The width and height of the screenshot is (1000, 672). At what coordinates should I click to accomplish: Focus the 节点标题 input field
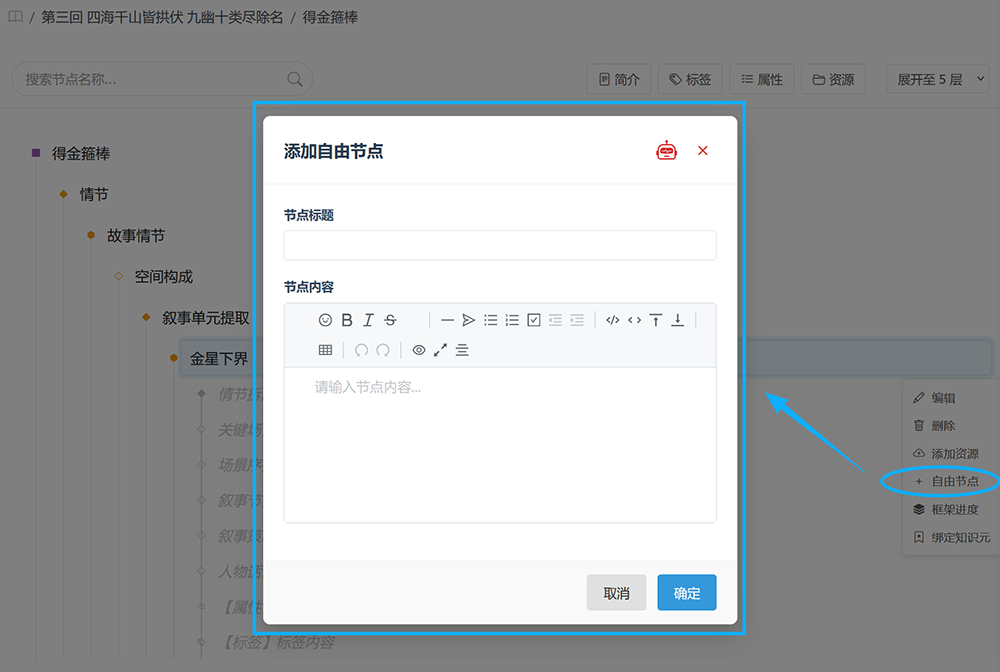point(500,245)
